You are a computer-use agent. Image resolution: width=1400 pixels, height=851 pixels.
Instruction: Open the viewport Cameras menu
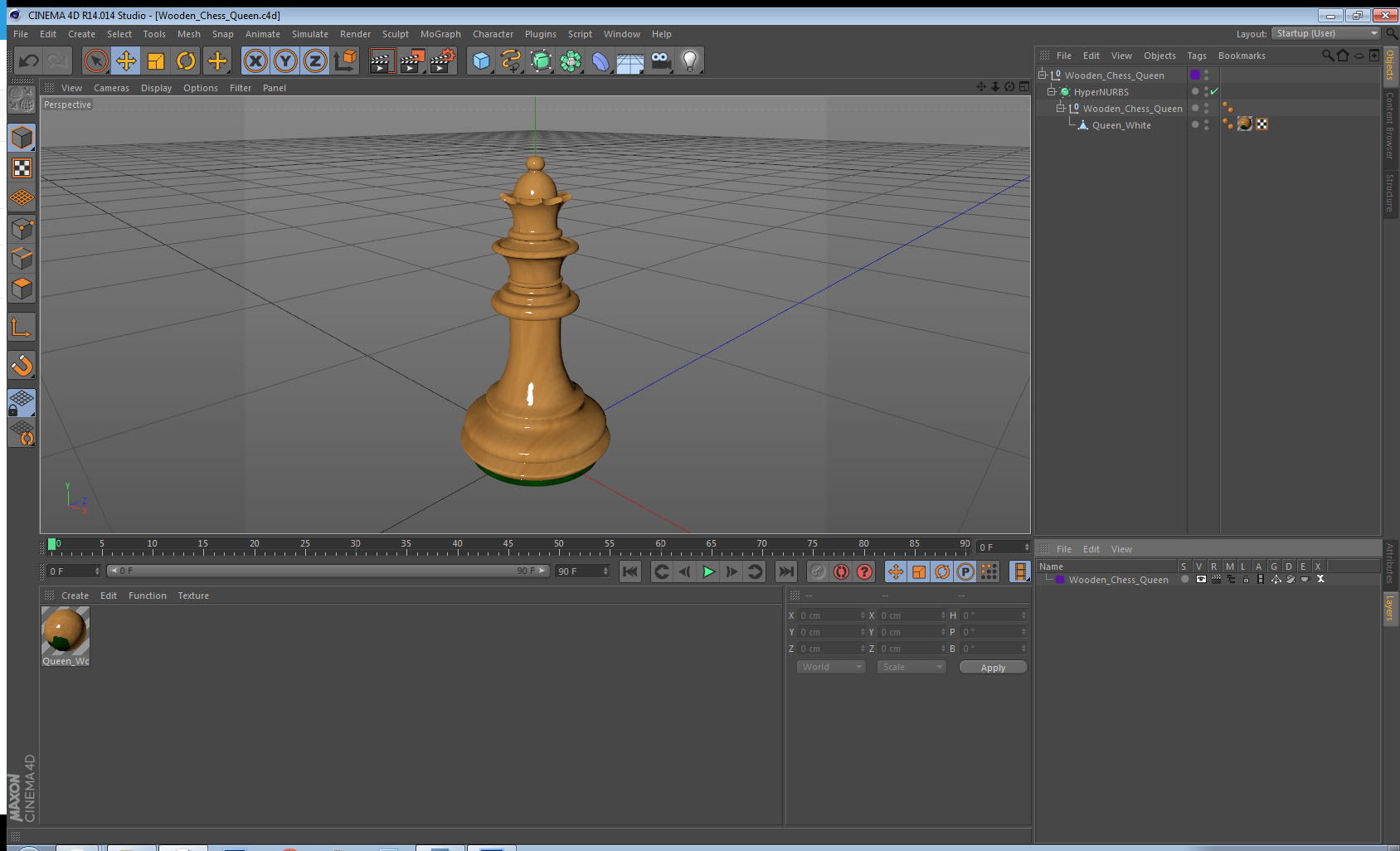coord(111,88)
